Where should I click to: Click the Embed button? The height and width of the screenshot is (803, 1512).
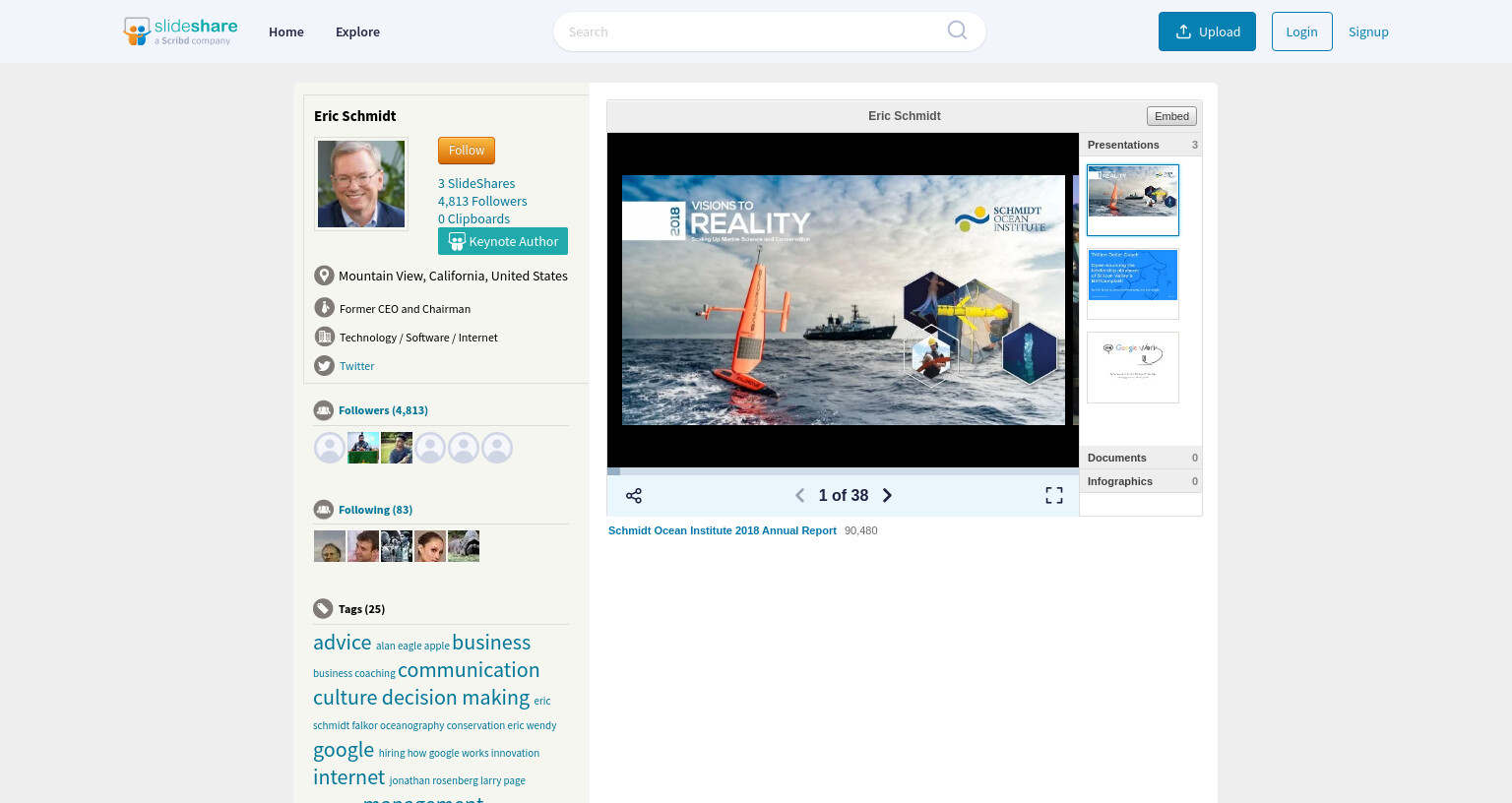(x=1171, y=116)
